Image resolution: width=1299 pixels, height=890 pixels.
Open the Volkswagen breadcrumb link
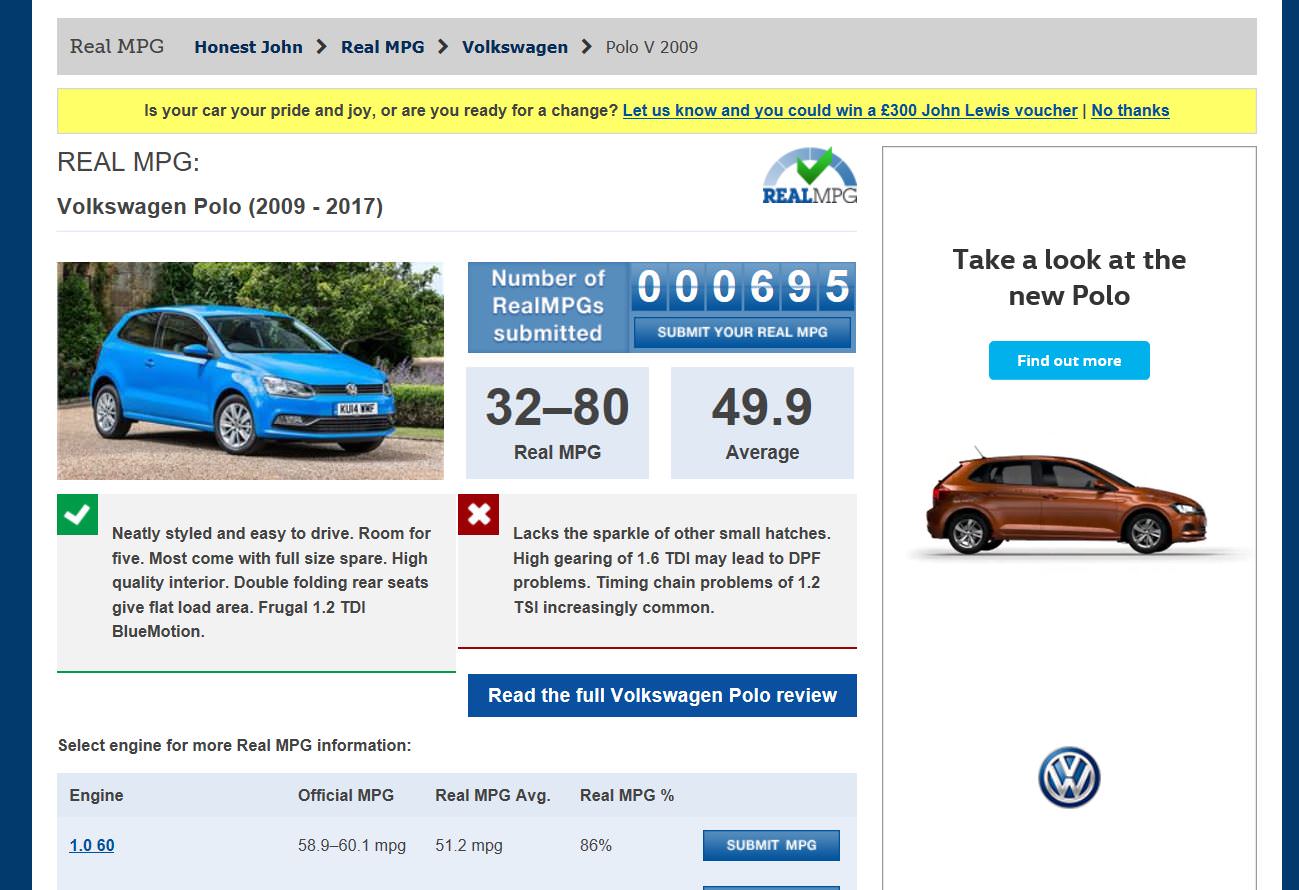tap(514, 47)
